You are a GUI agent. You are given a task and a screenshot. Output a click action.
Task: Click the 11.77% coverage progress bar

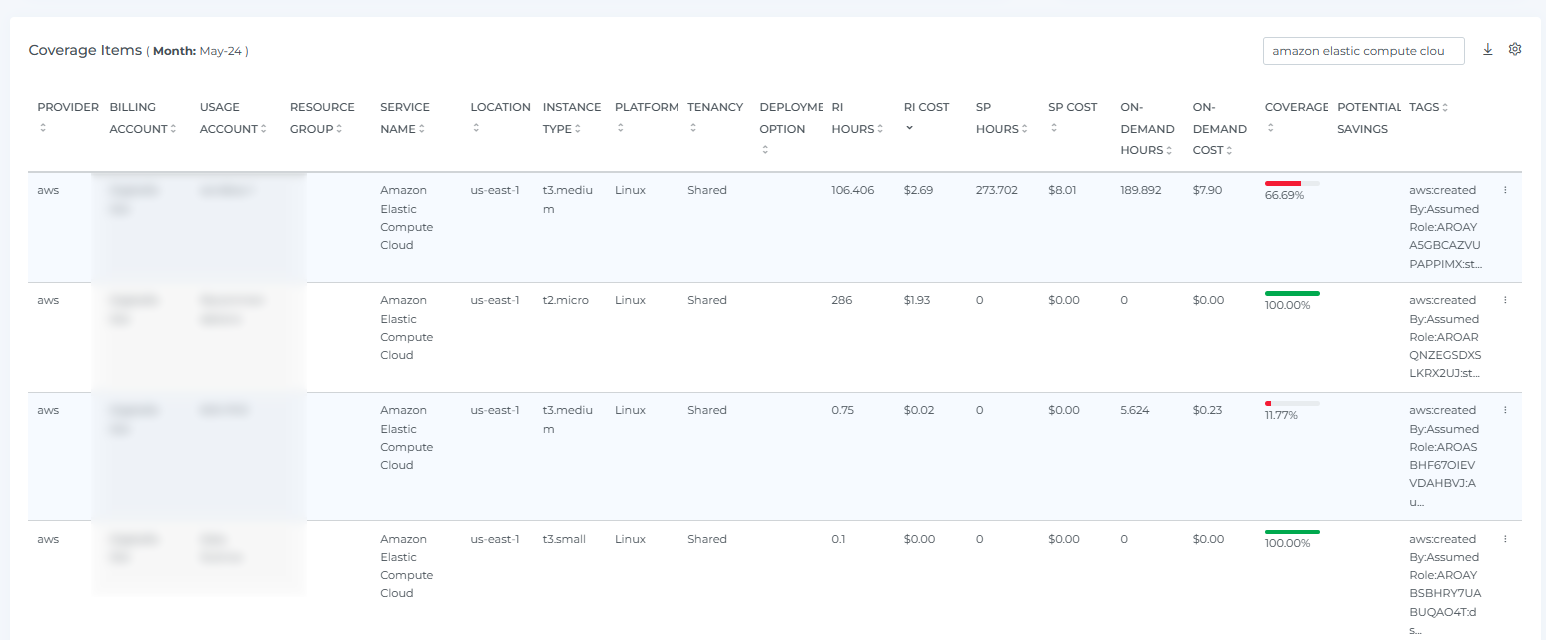pyautogui.click(x=1291, y=403)
